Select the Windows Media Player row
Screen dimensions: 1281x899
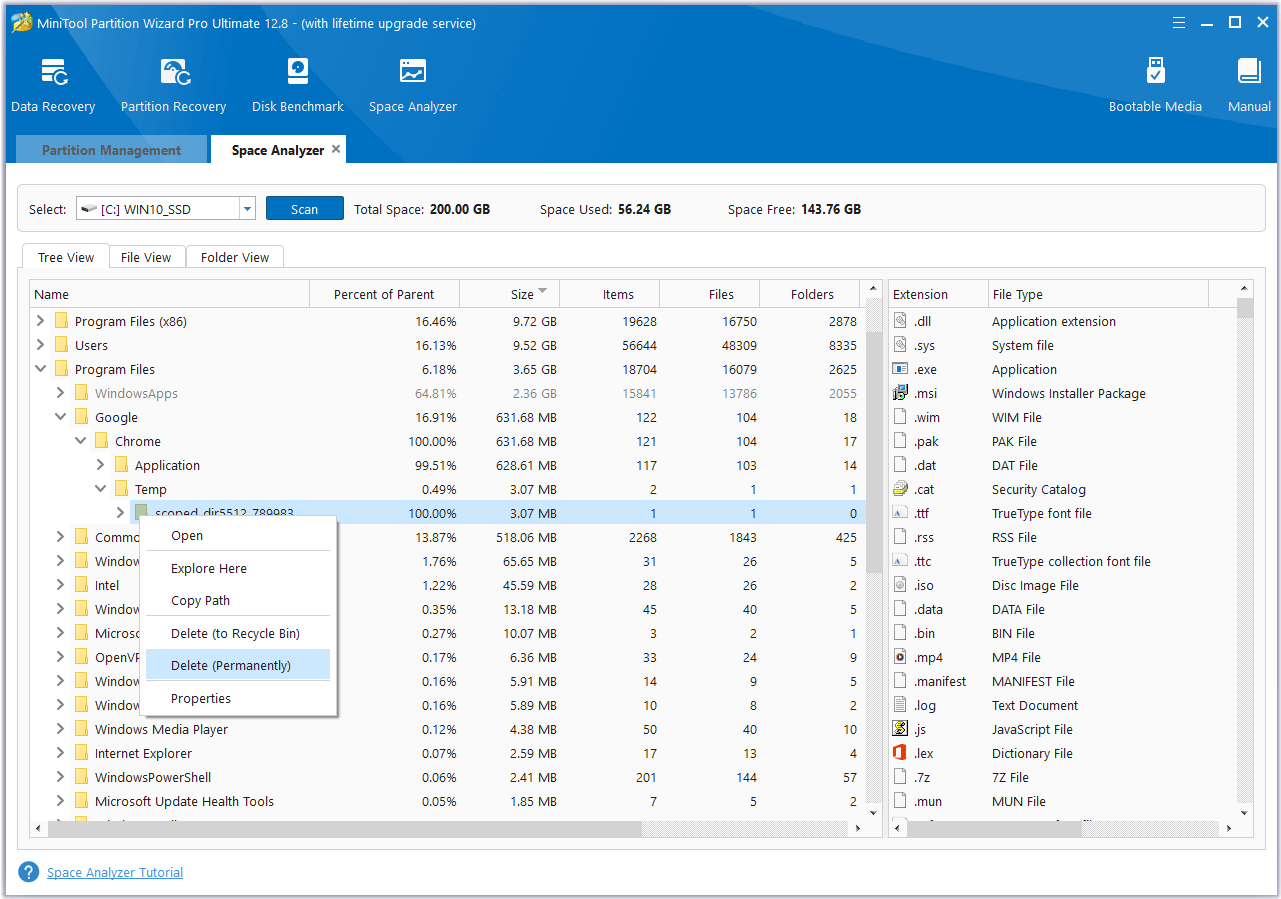point(448,729)
